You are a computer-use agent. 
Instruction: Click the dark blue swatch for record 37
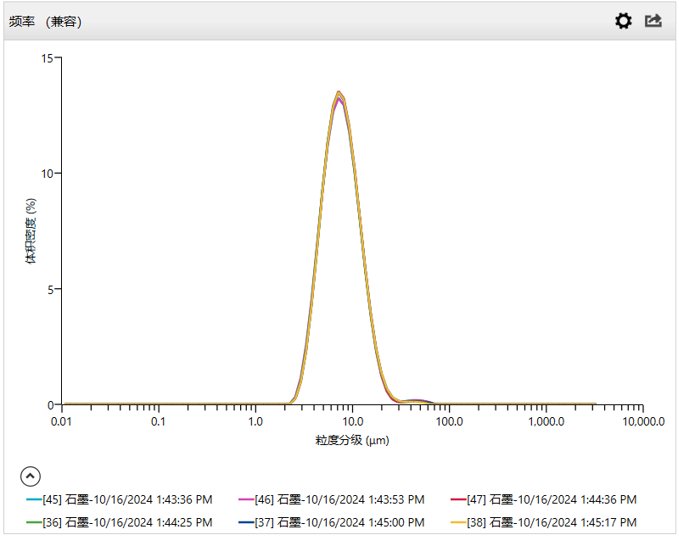click(x=246, y=522)
